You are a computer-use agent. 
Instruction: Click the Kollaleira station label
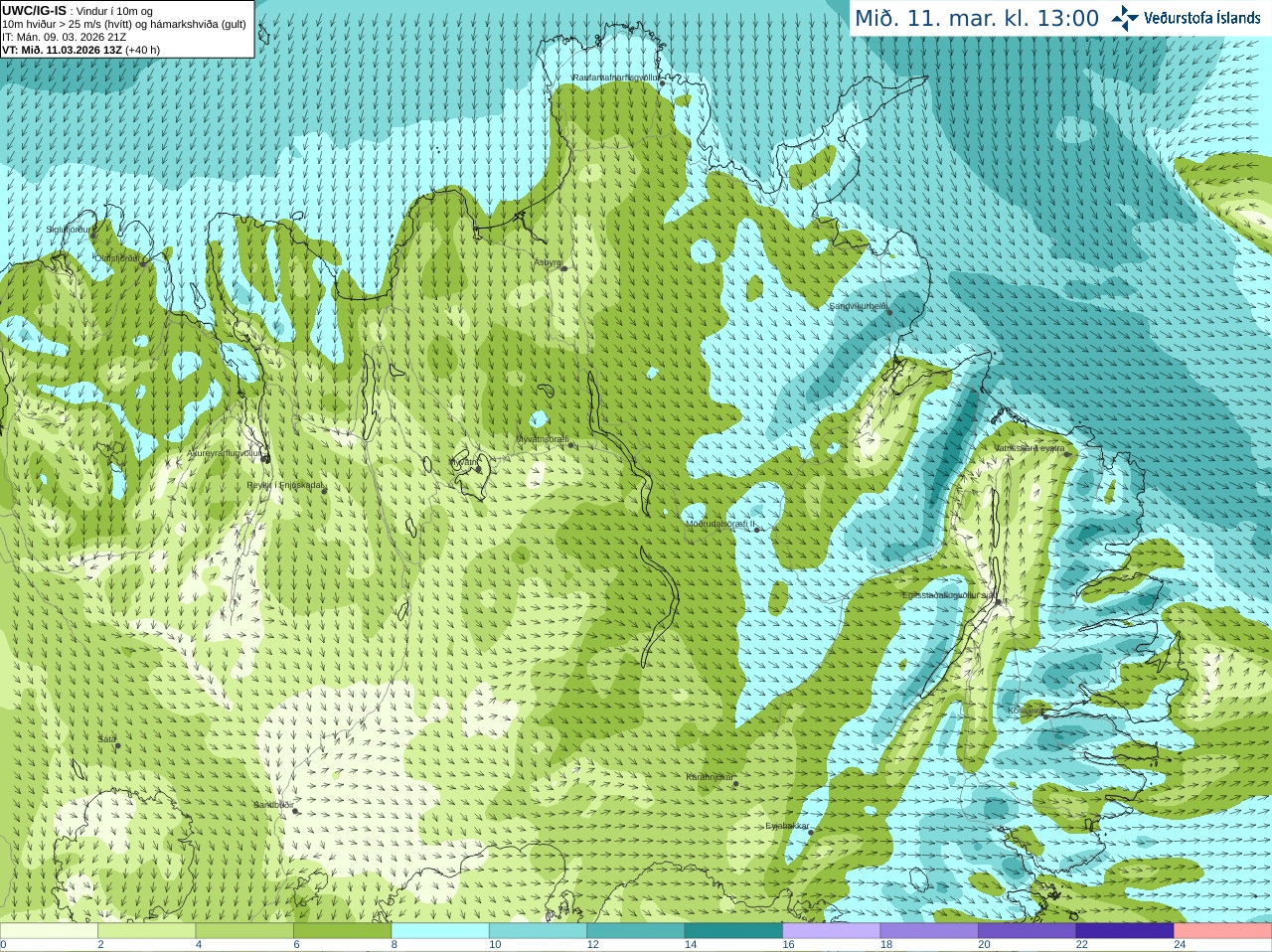tap(1026, 711)
